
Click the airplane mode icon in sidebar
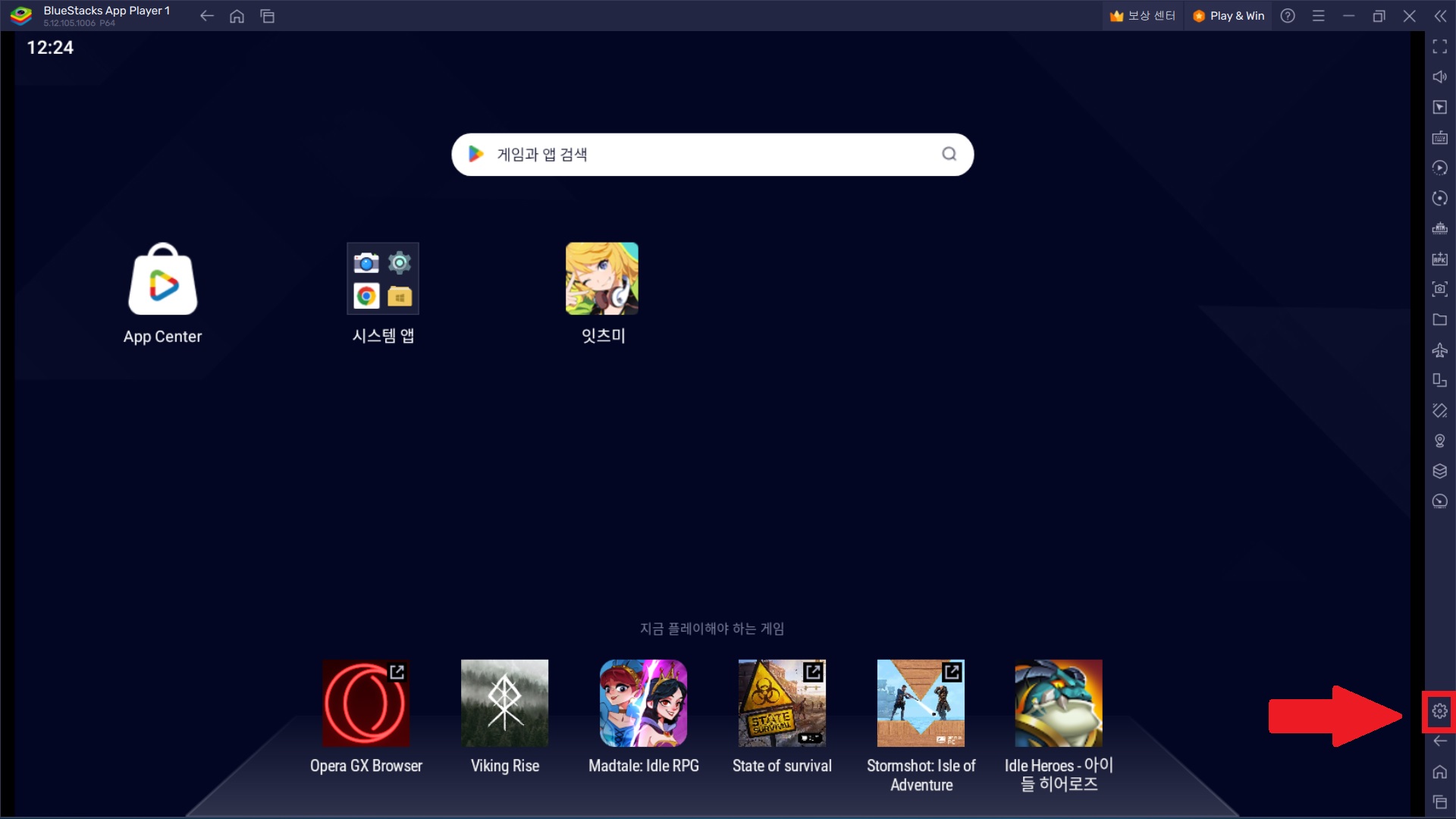pos(1440,350)
